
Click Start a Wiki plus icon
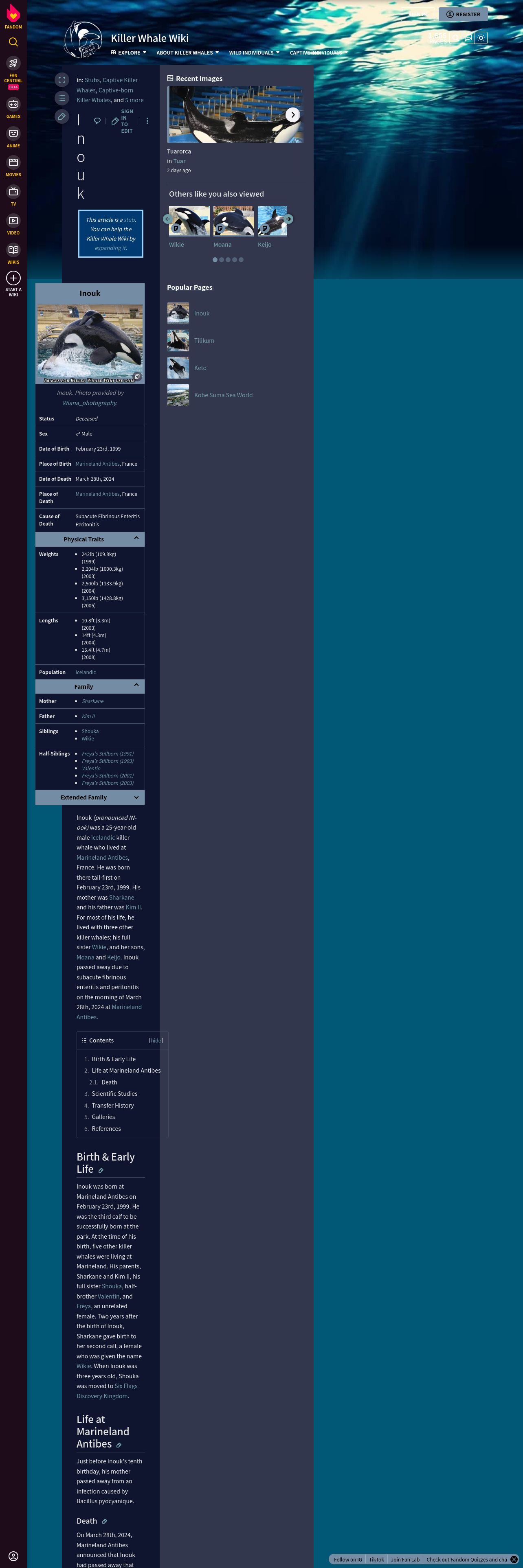pyautogui.click(x=13, y=278)
